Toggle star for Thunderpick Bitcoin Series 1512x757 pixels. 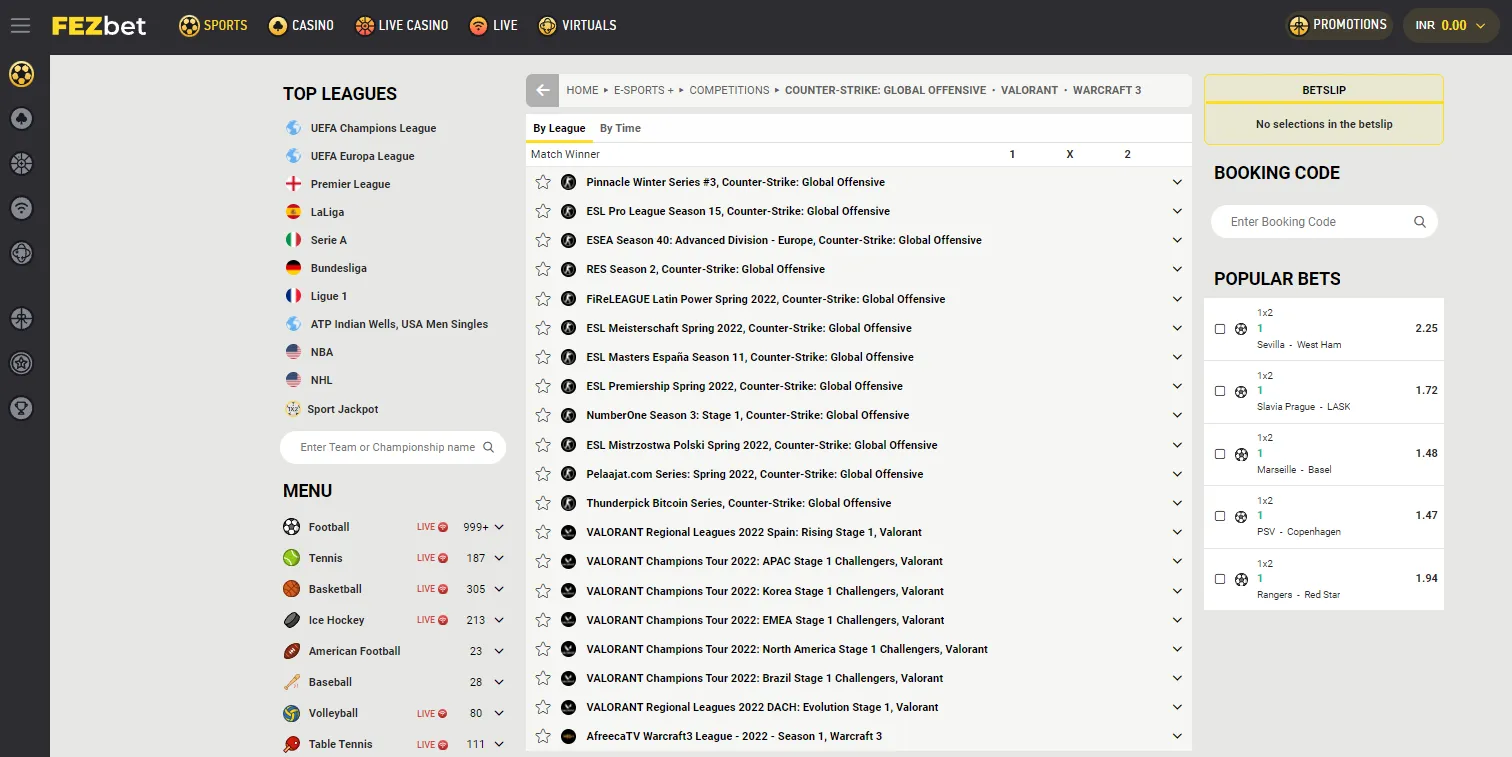point(543,503)
